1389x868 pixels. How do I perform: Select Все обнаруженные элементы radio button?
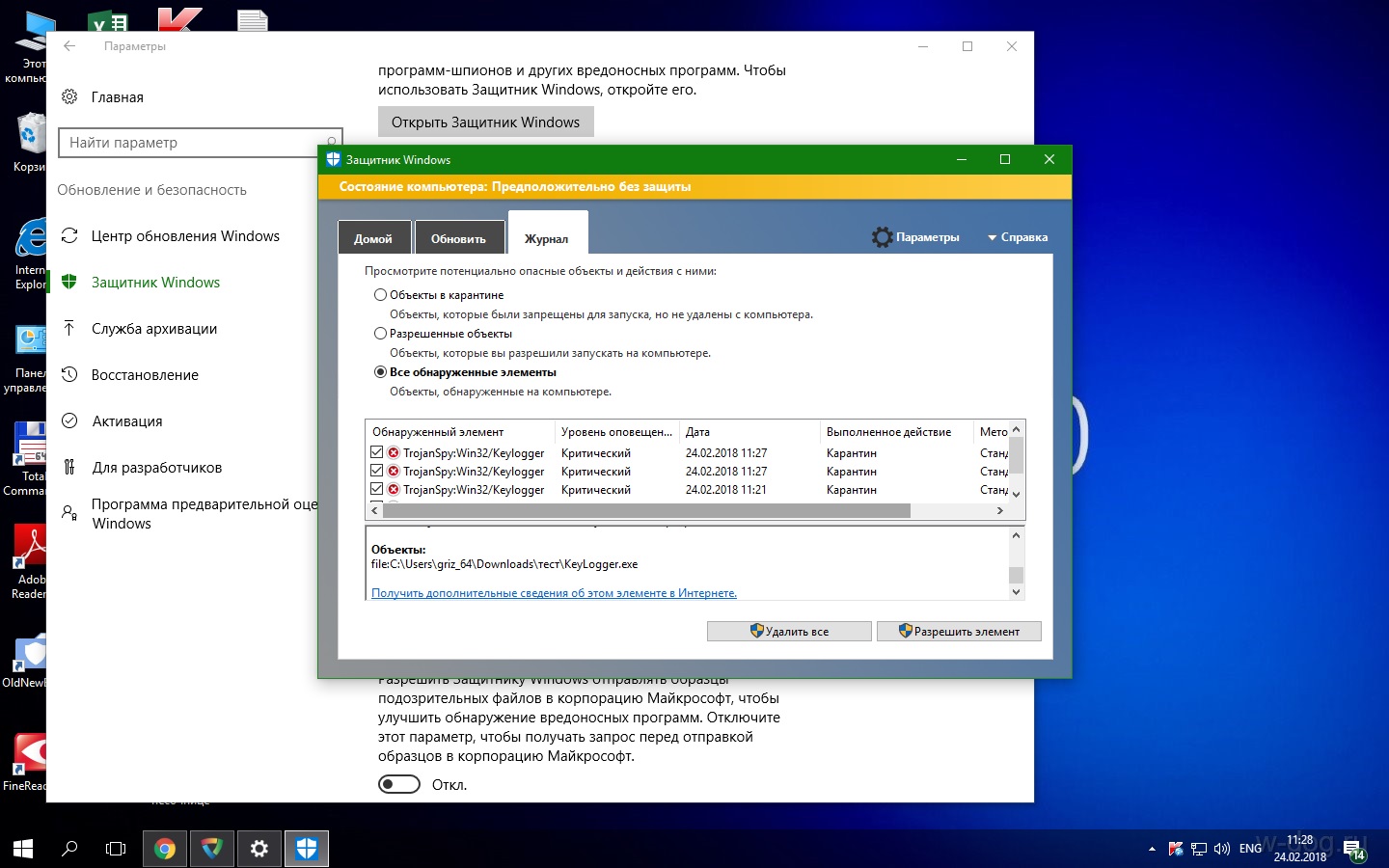pyautogui.click(x=380, y=372)
